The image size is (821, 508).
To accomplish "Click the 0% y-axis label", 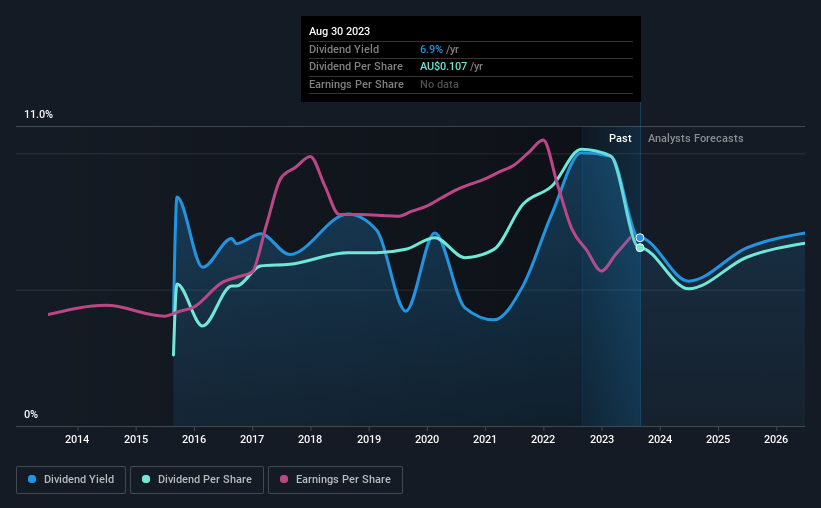I will tap(31, 414).
